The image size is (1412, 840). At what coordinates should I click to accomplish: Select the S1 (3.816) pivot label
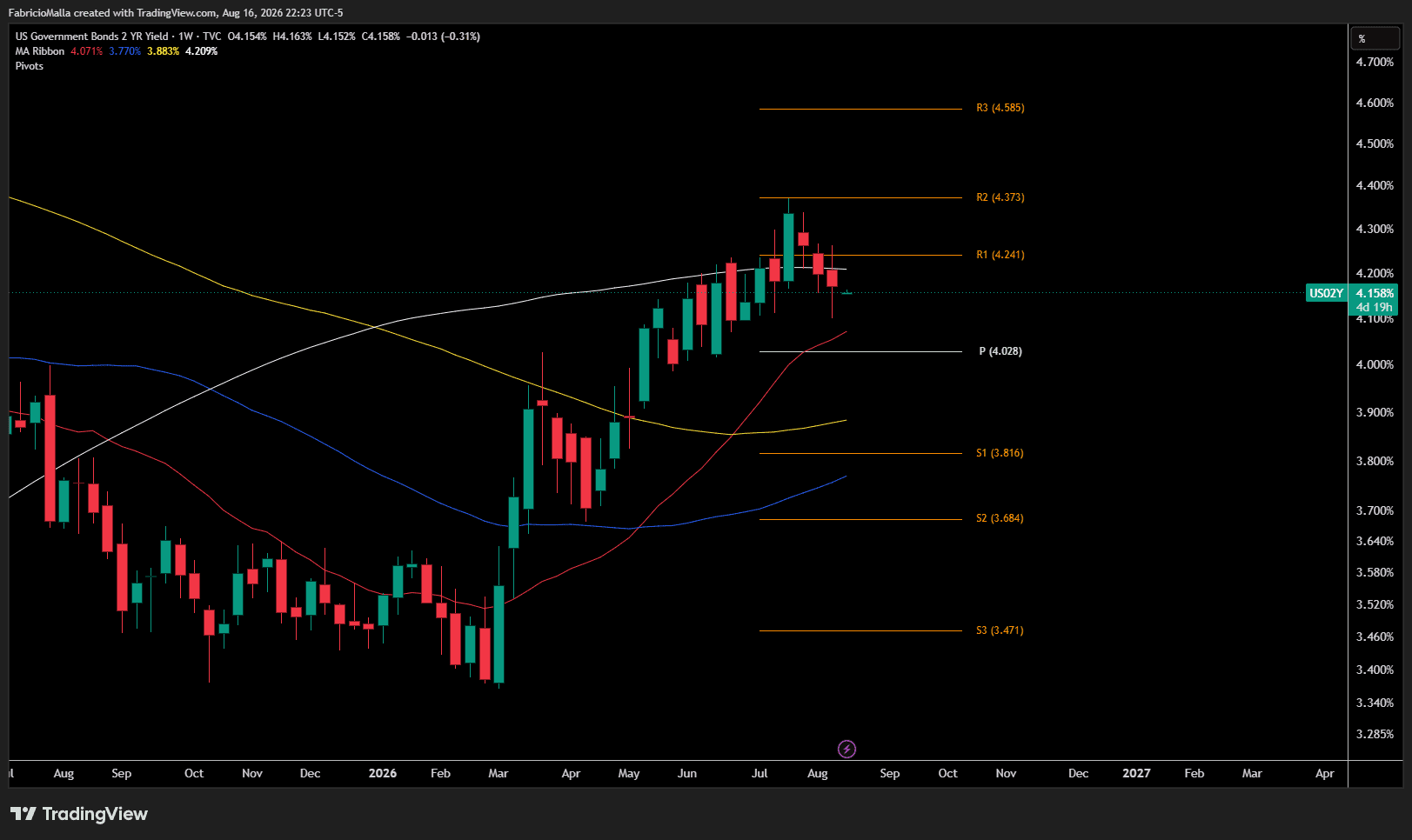[x=1000, y=453]
